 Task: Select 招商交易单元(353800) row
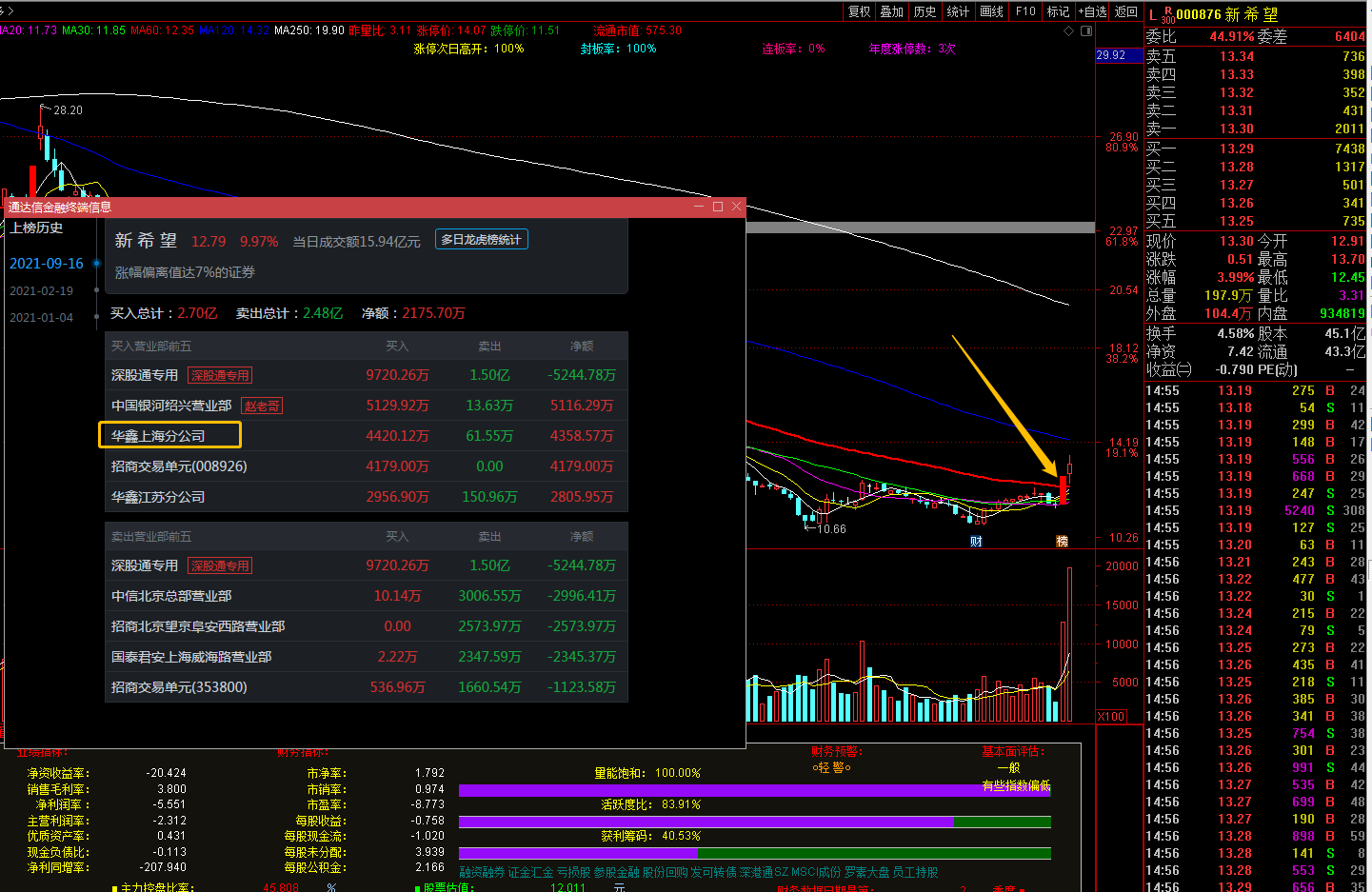(x=367, y=687)
